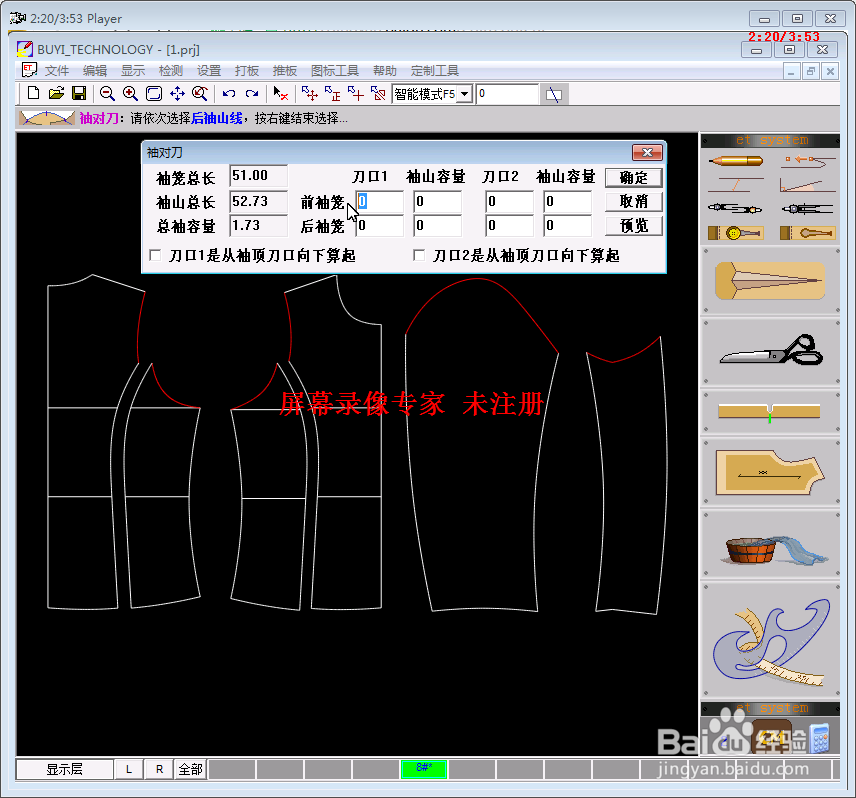Open the 帮助 menu
This screenshot has height=798, width=856.
tap(385, 71)
